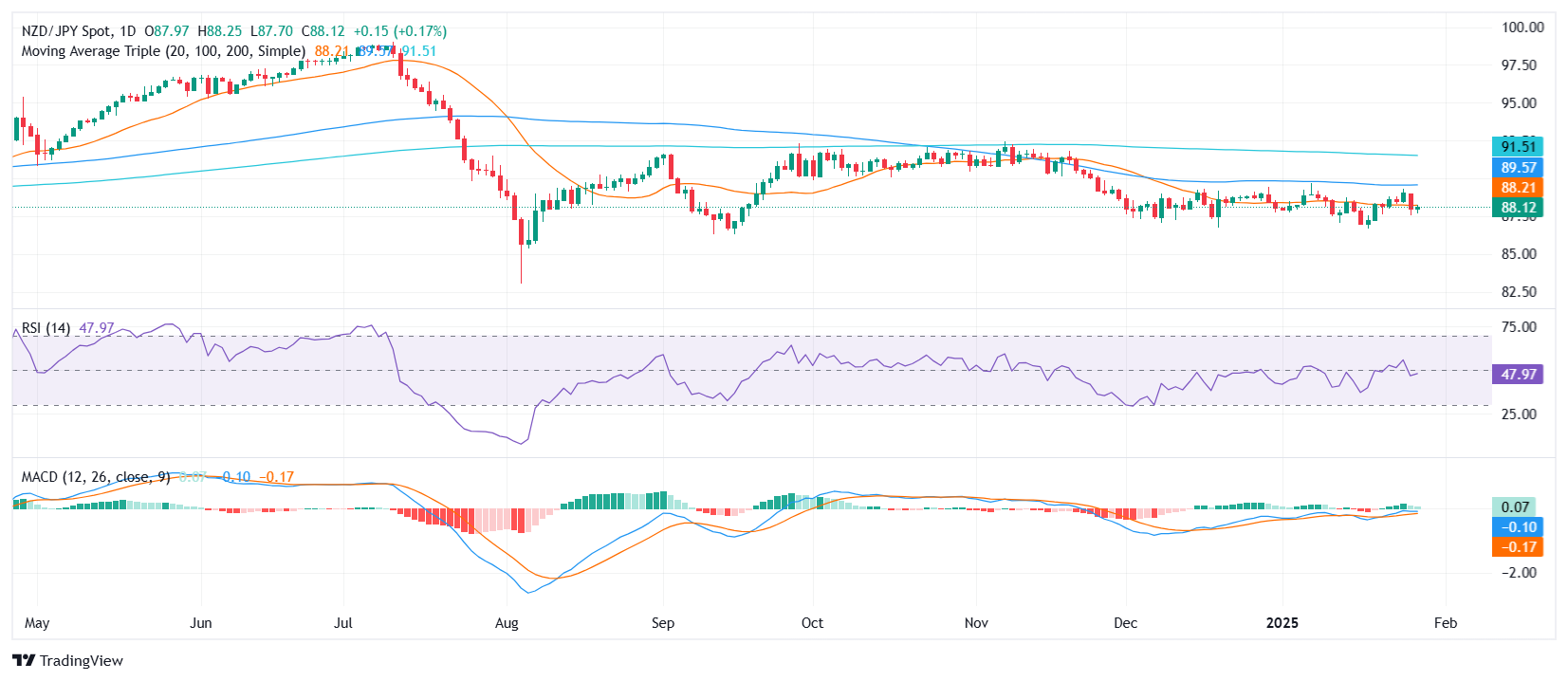Select the Nov label on time axis
The height and width of the screenshot is (681, 1568).
tap(976, 623)
